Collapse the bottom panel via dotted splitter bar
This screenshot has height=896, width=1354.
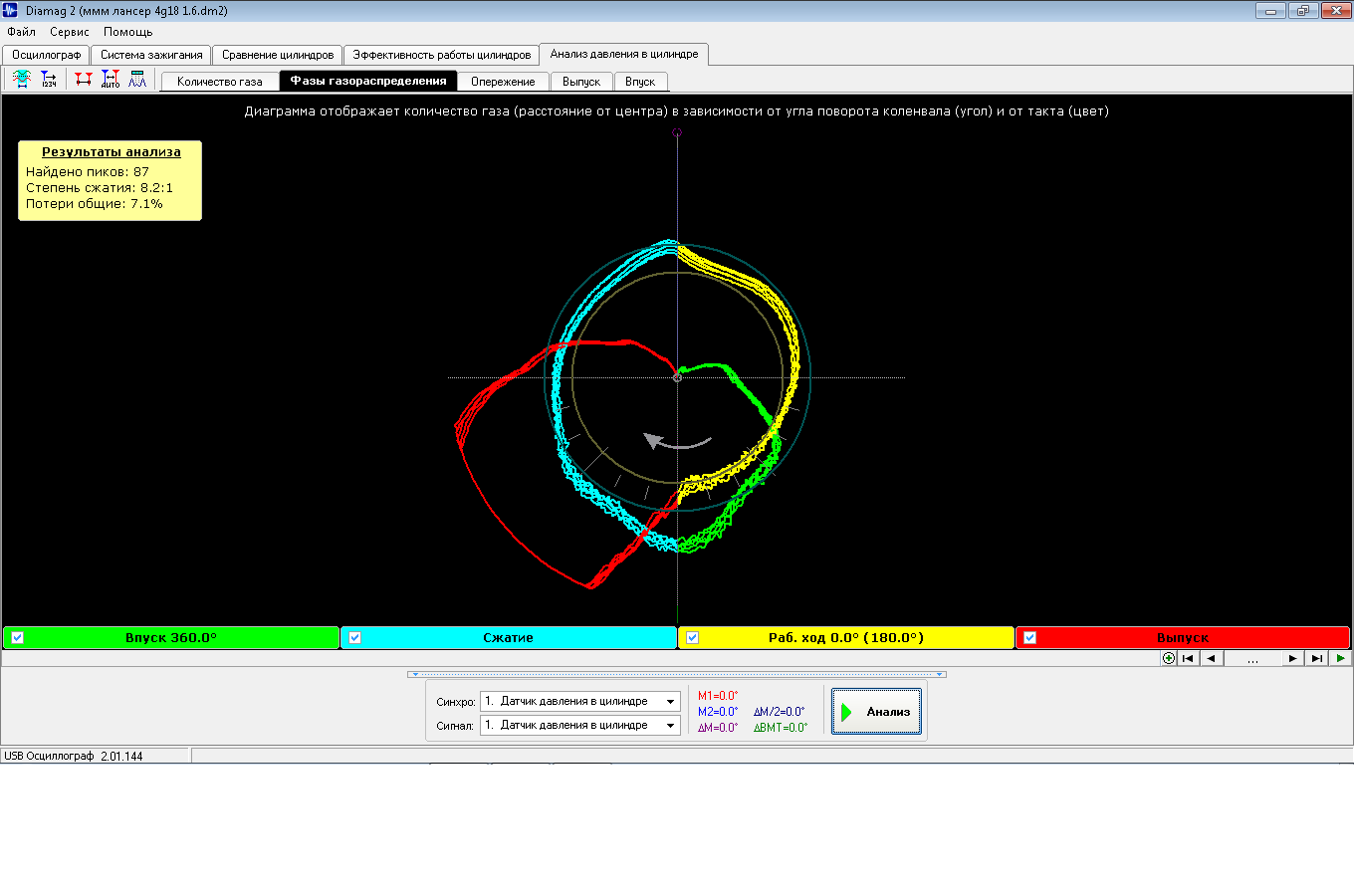677,674
